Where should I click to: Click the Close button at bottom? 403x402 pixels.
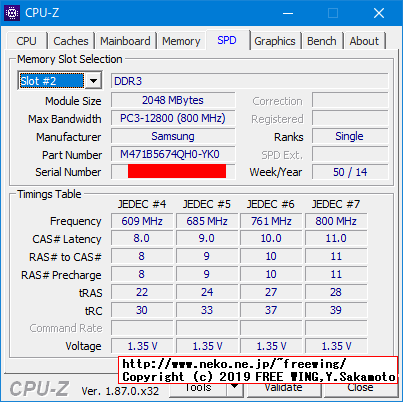click(x=360, y=387)
